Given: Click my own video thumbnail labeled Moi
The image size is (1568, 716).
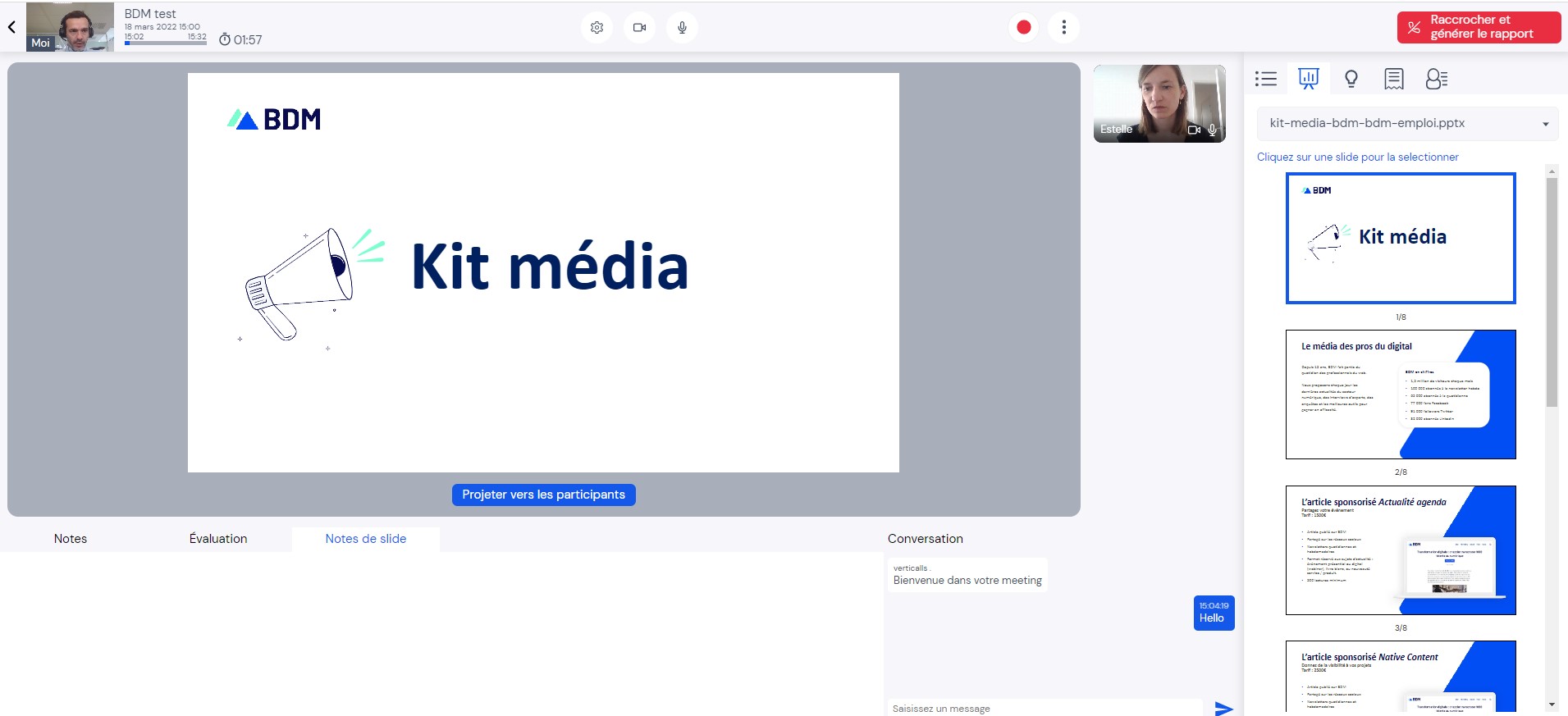Looking at the screenshot, I should pos(70,27).
